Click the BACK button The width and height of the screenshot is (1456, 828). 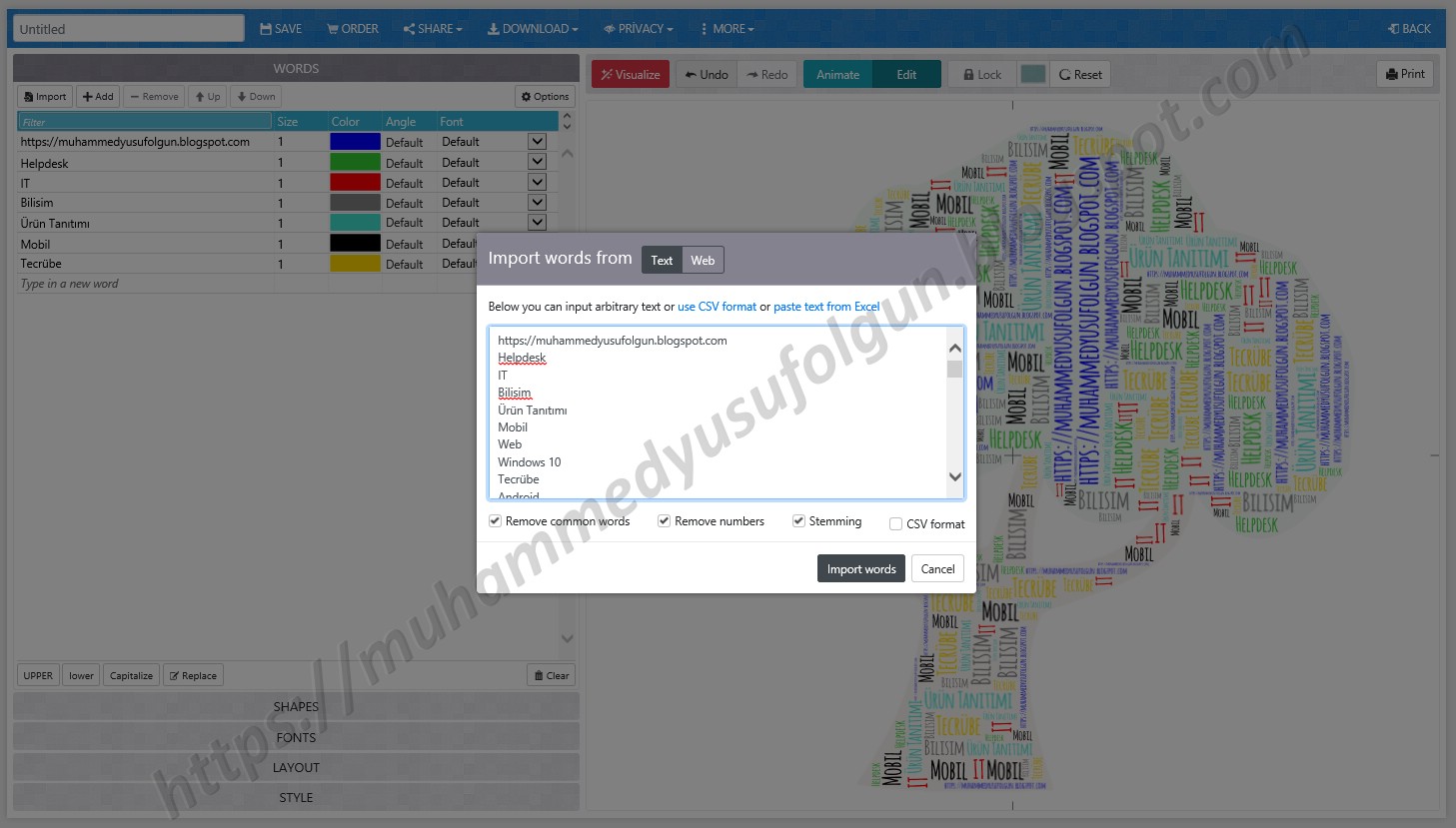click(1410, 29)
